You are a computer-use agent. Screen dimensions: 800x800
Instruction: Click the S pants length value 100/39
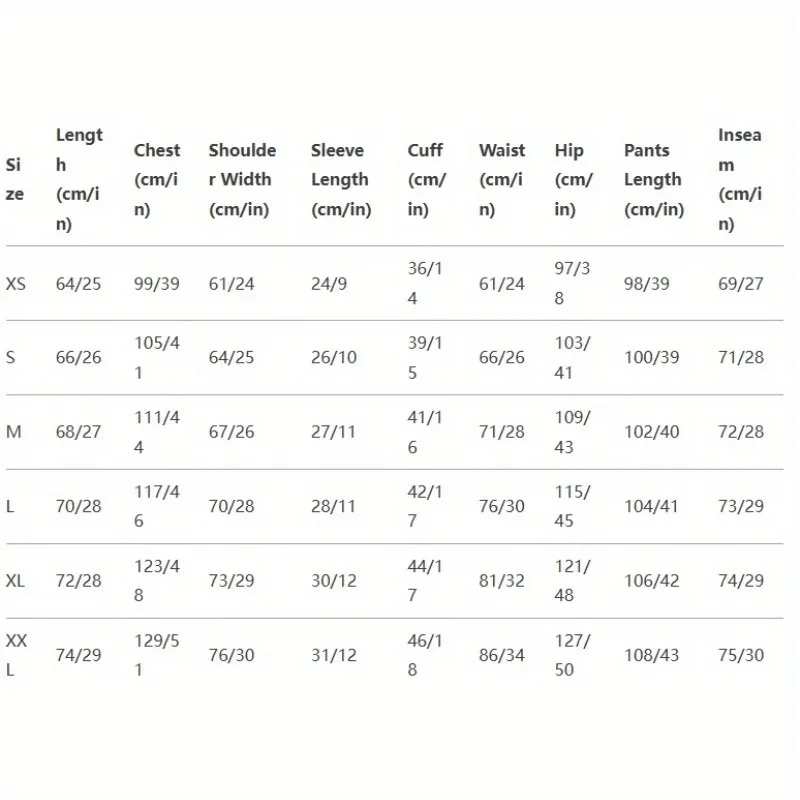pos(653,358)
